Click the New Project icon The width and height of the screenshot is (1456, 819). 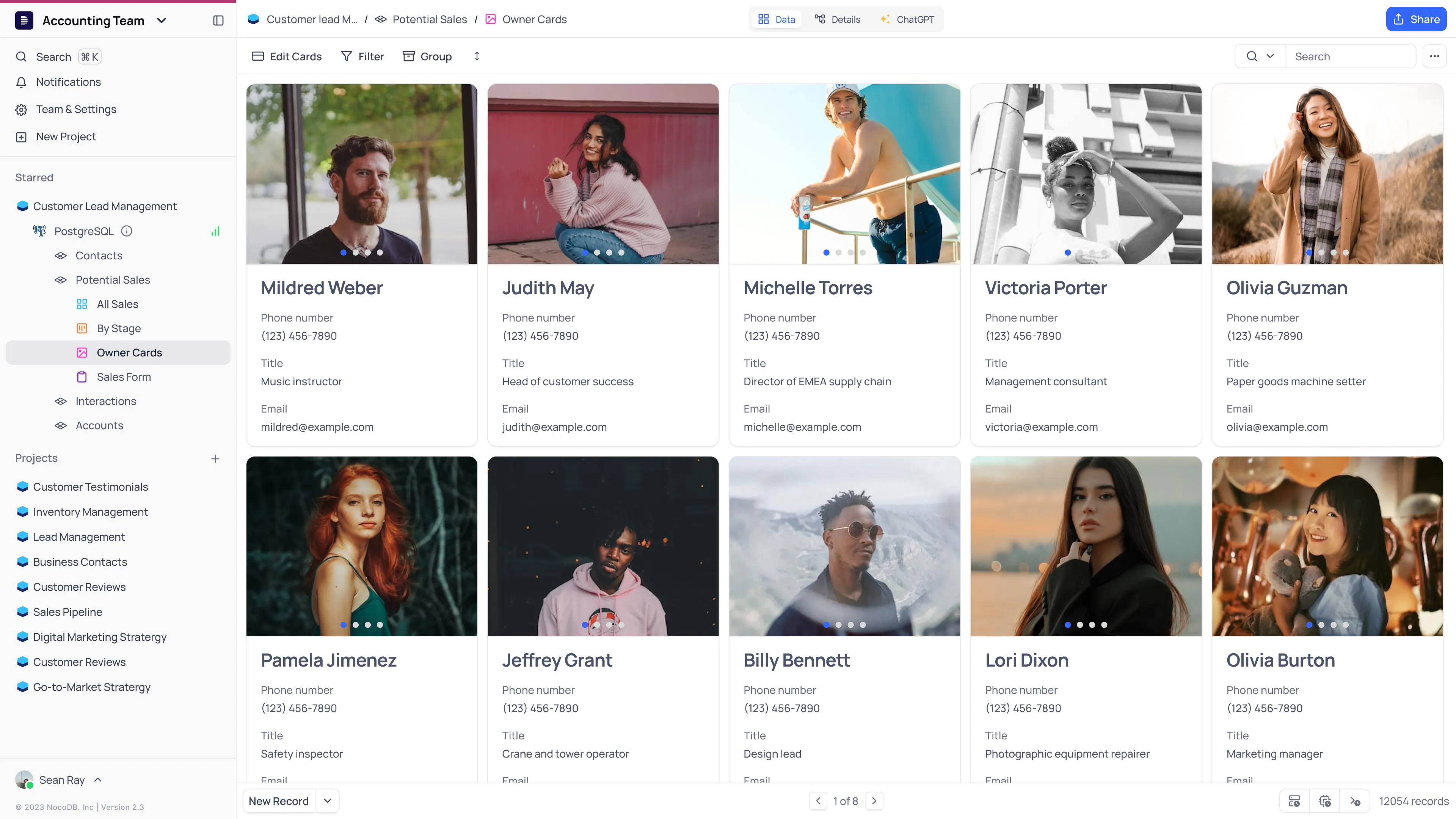(x=22, y=136)
